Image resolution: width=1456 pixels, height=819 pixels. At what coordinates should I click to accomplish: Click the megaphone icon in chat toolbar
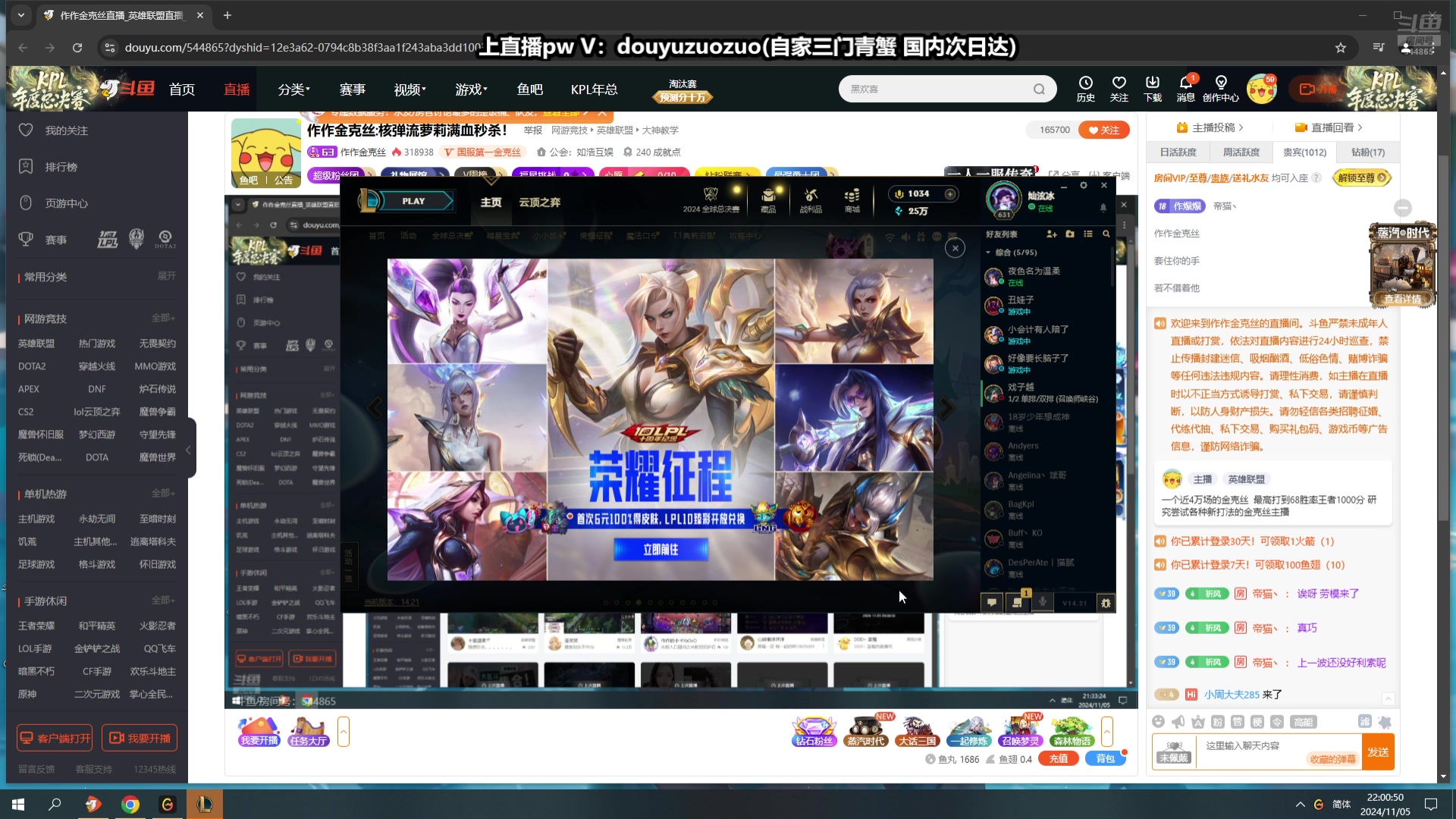point(1178,722)
